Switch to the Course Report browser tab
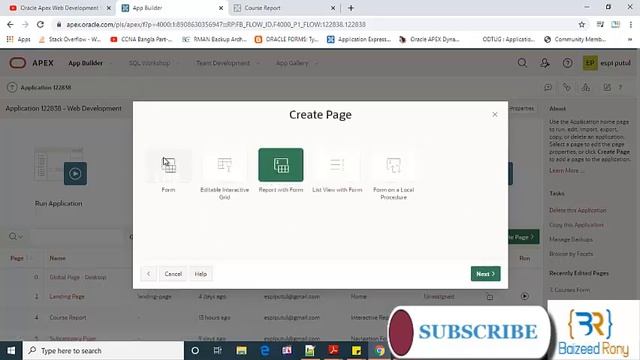Screen dimensions: 640x360 pos(284,8)
